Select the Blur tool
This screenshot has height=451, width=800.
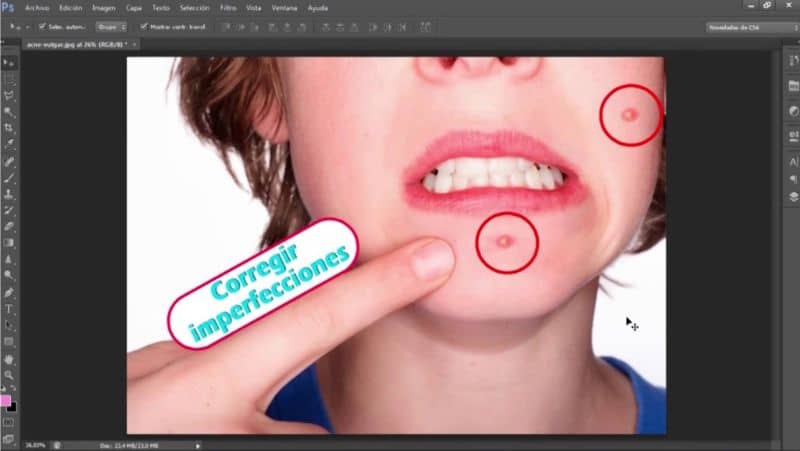tap(9, 260)
